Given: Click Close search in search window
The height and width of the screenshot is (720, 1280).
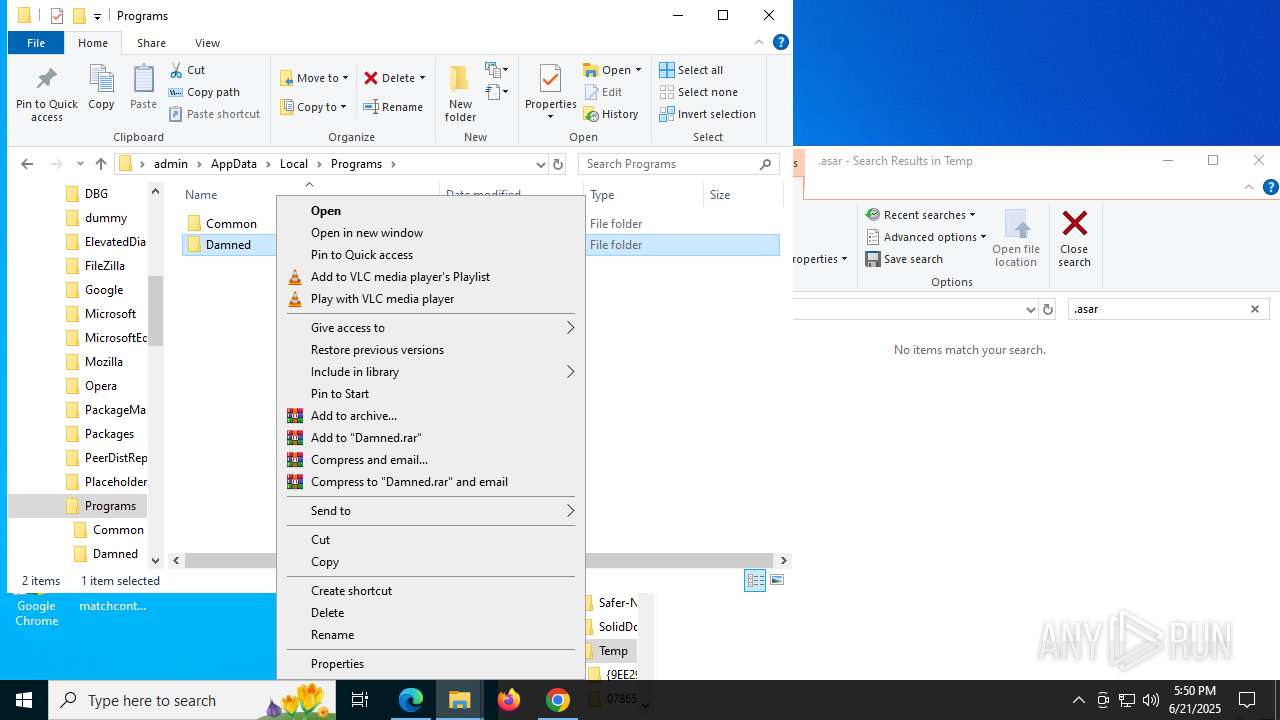Looking at the screenshot, I should click(1074, 239).
